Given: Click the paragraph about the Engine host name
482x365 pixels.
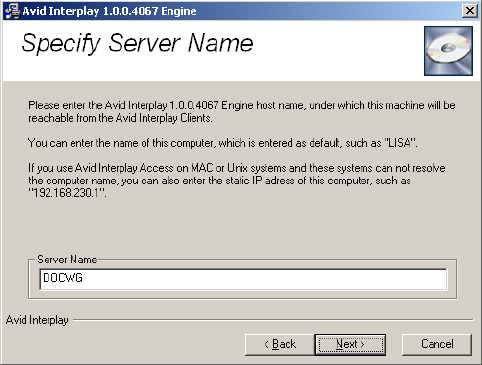Looking at the screenshot, I should tap(242, 111).
